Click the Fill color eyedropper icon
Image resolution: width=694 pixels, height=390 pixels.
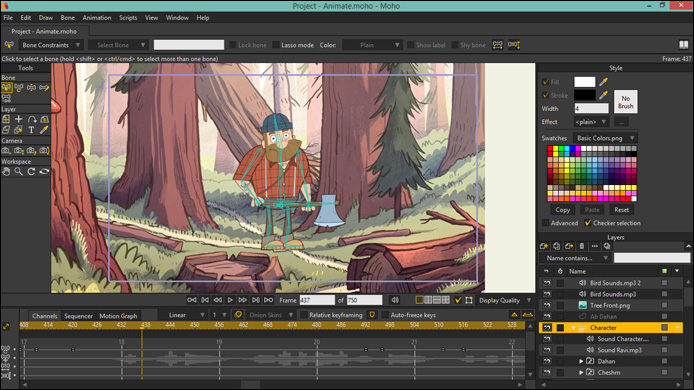coord(603,82)
